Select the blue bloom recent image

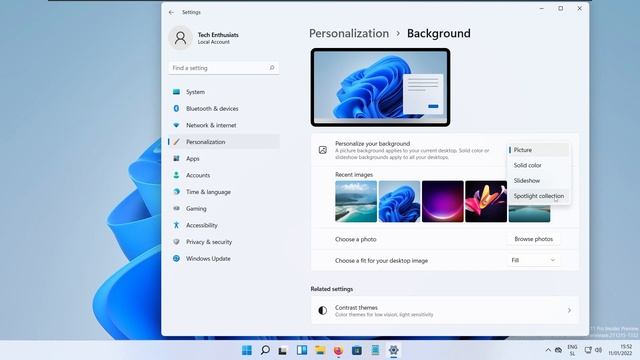tap(399, 202)
